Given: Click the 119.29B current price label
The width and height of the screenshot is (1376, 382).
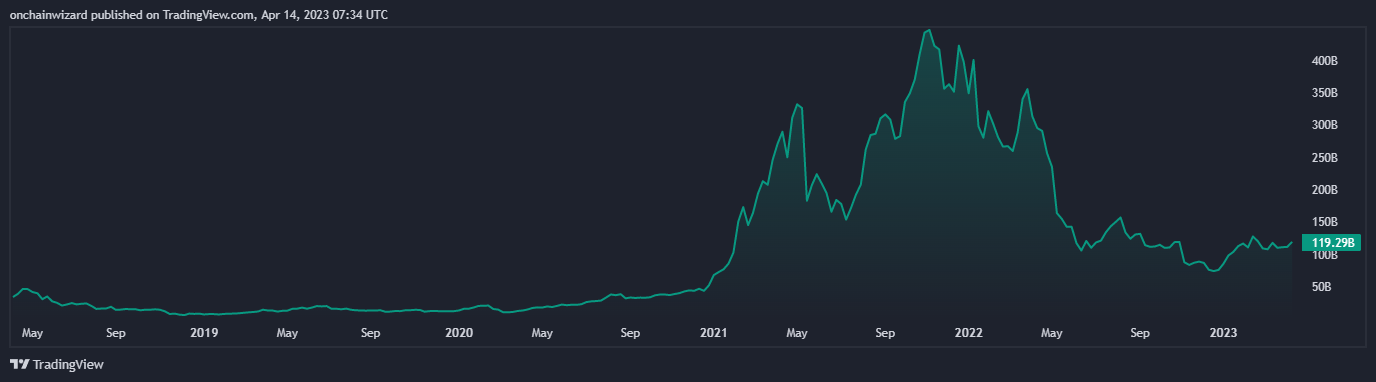Looking at the screenshot, I should click(x=1333, y=242).
